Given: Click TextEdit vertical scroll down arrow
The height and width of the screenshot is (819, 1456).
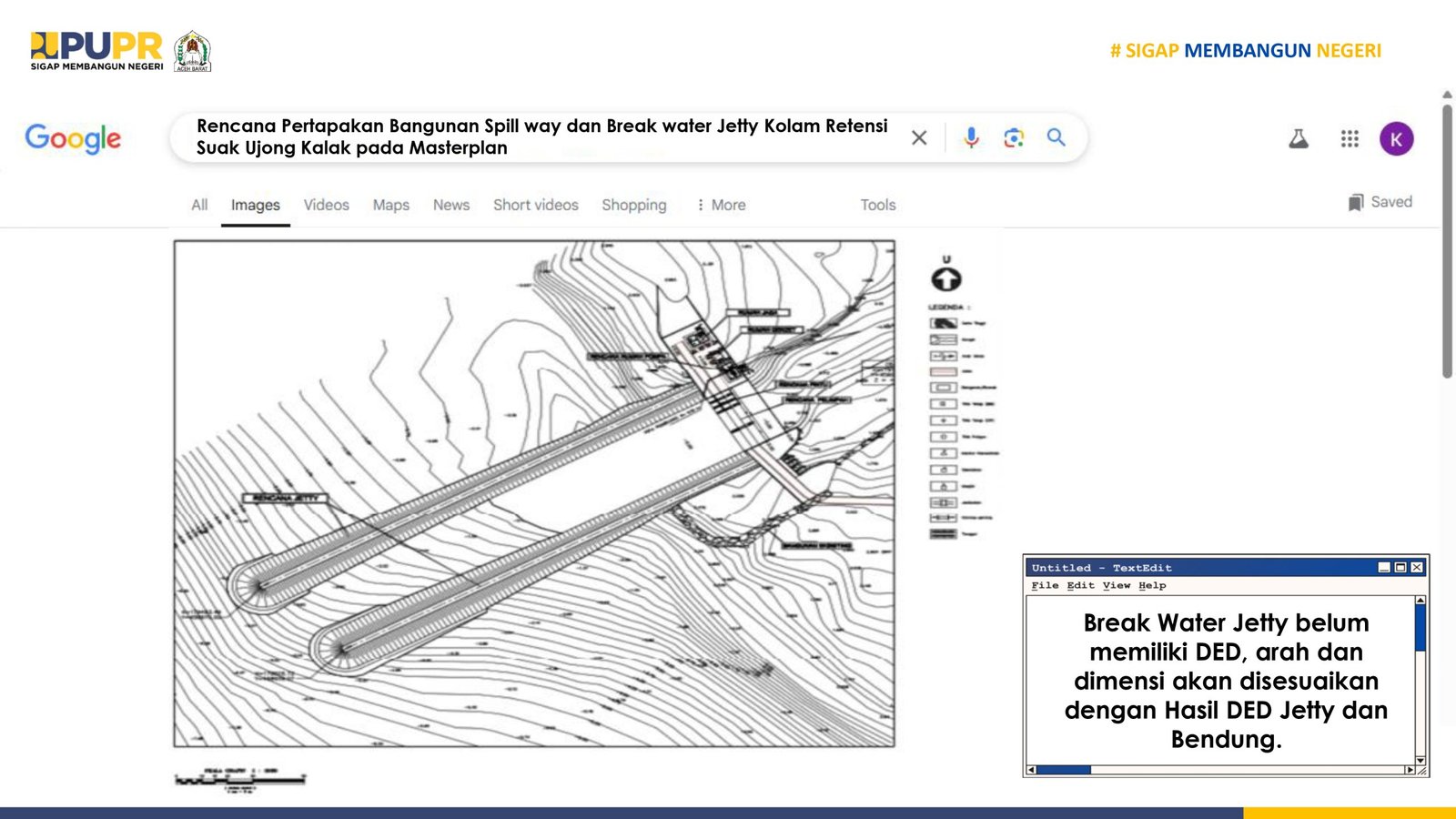Looking at the screenshot, I should coord(1421,760).
